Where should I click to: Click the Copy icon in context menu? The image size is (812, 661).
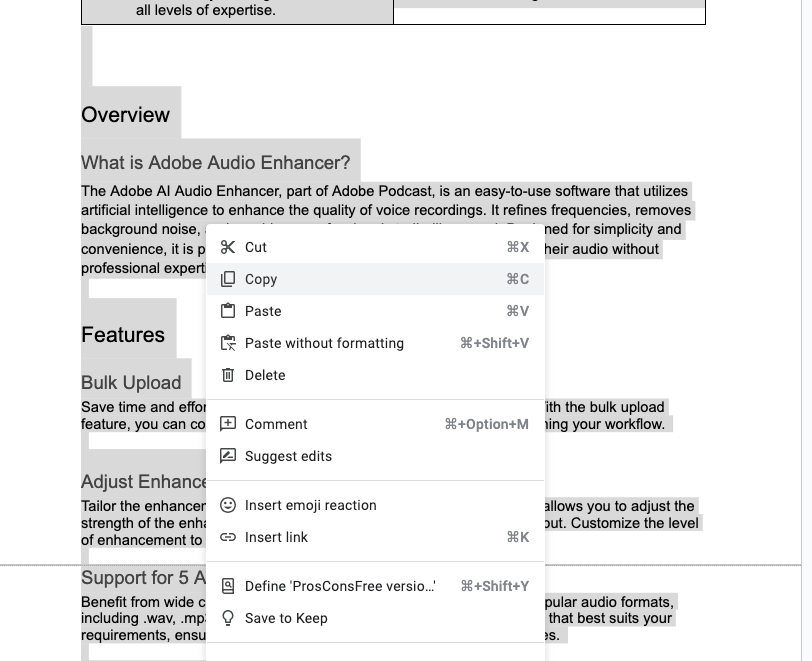click(x=228, y=279)
